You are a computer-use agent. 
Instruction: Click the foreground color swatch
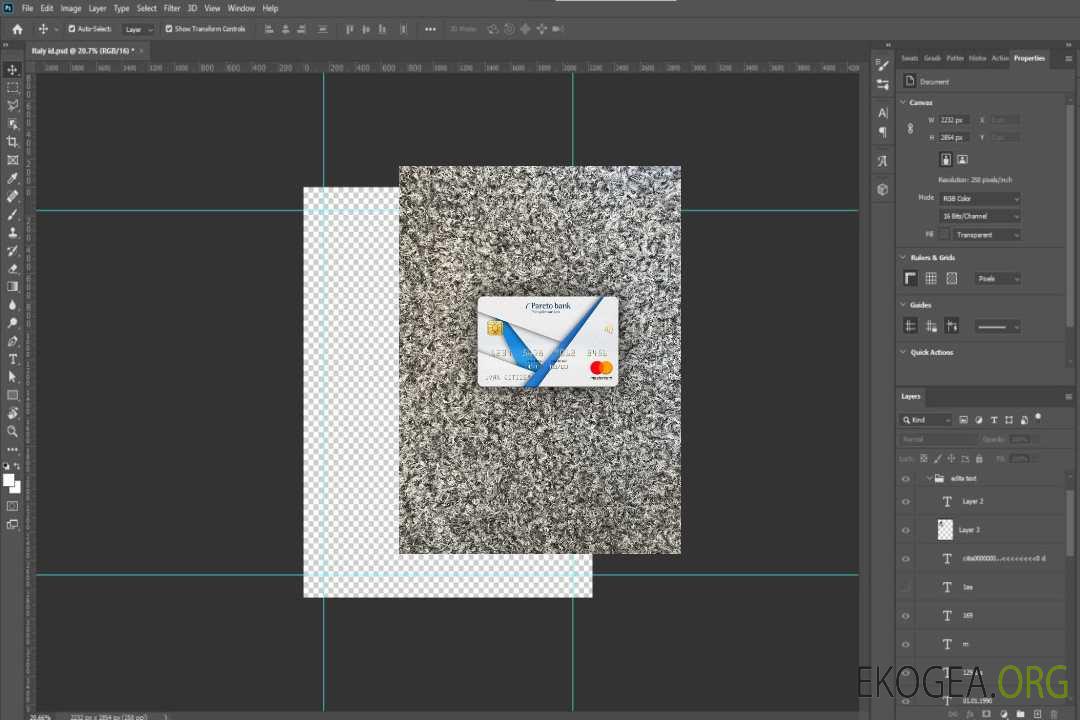9,481
